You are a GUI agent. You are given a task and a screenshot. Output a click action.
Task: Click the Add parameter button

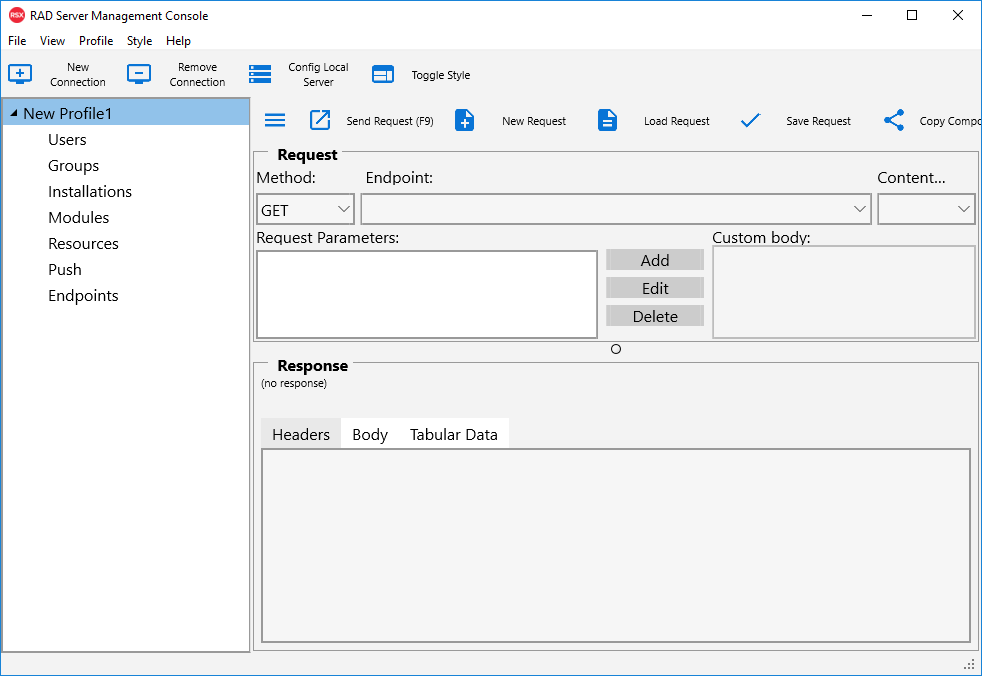pyautogui.click(x=655, y=260)
